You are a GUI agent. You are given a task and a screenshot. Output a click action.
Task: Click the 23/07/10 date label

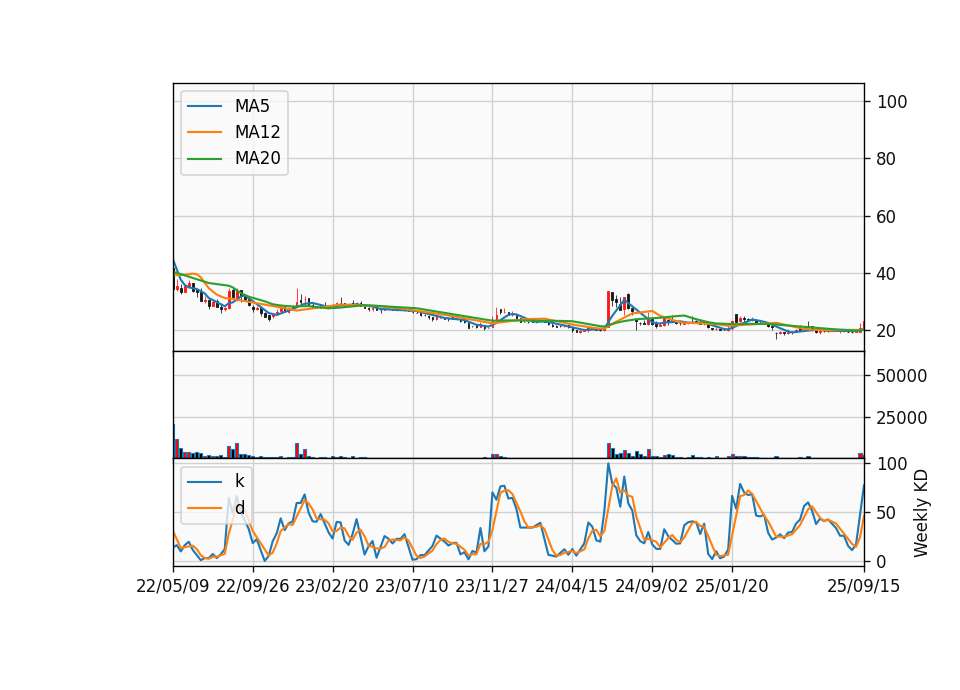(412, 586)
